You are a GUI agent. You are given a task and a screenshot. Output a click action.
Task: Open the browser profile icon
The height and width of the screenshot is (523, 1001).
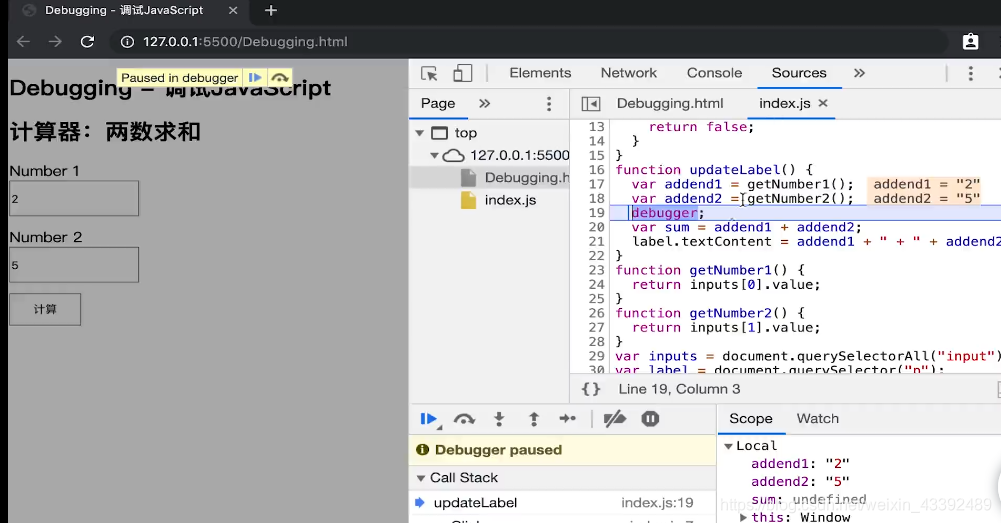[970, 42]
